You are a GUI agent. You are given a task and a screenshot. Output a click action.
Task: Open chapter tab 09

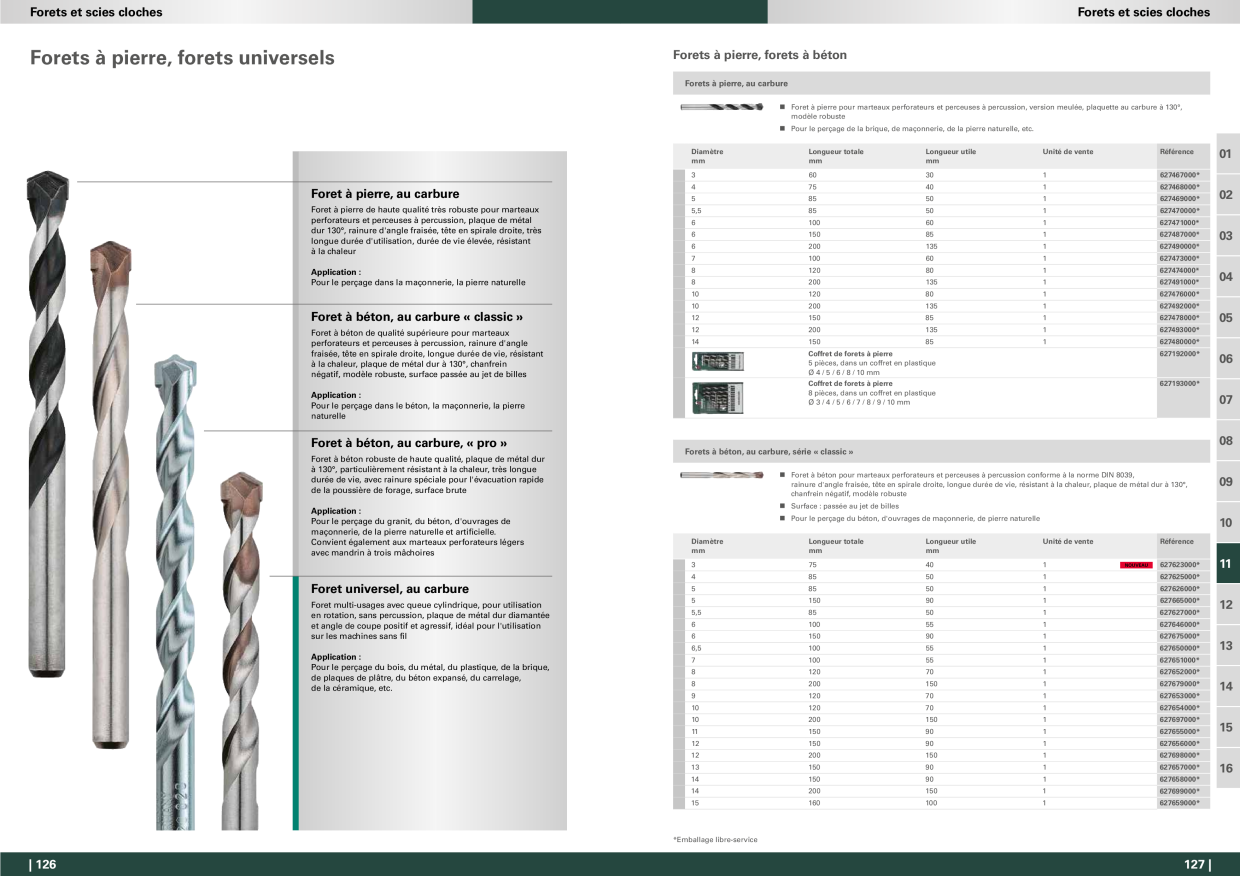tap(1227, 482)
